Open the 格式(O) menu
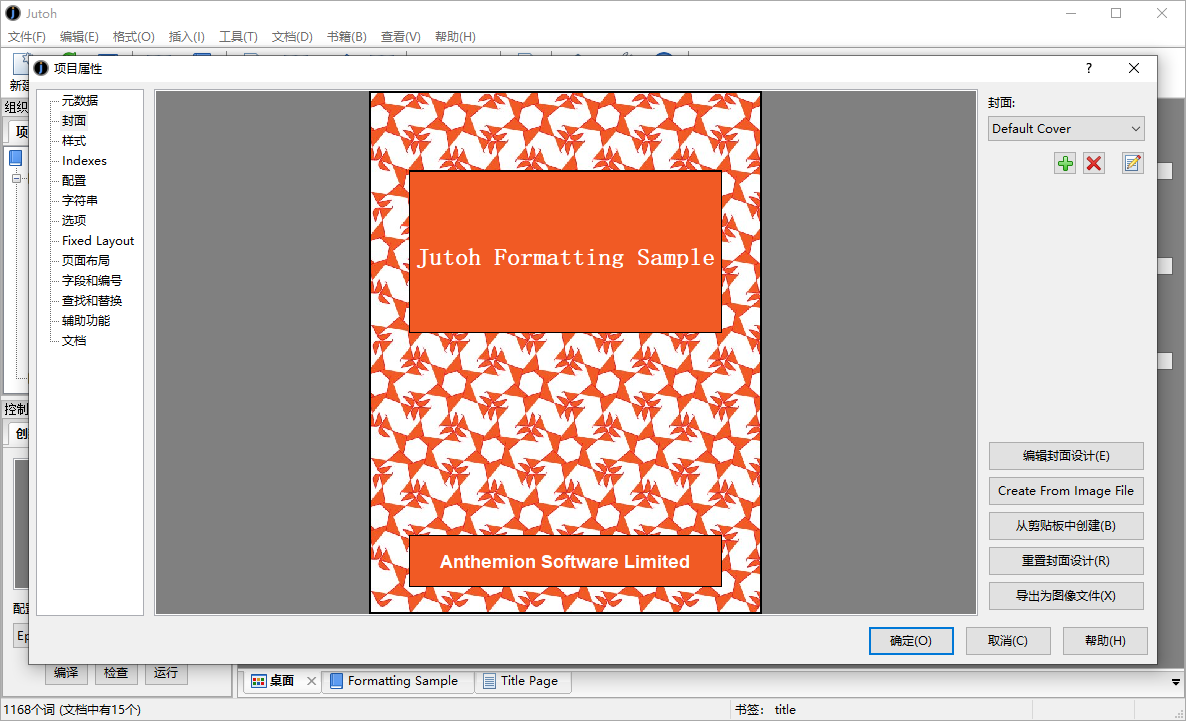This screenshot has width=1186, height=721. tap(133, 37)
